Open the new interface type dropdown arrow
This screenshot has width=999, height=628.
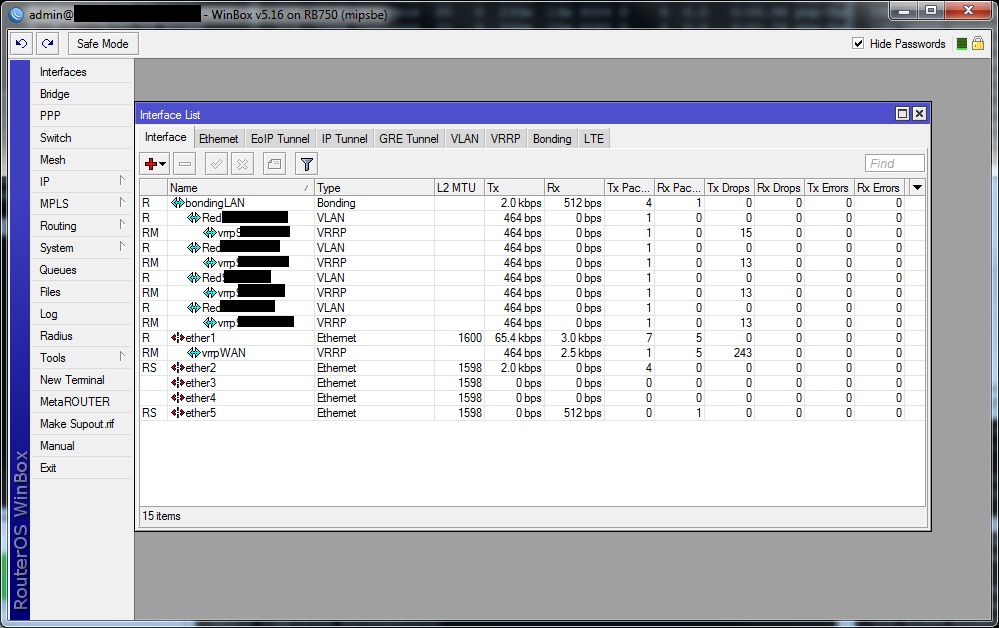[x=164, y=163]
